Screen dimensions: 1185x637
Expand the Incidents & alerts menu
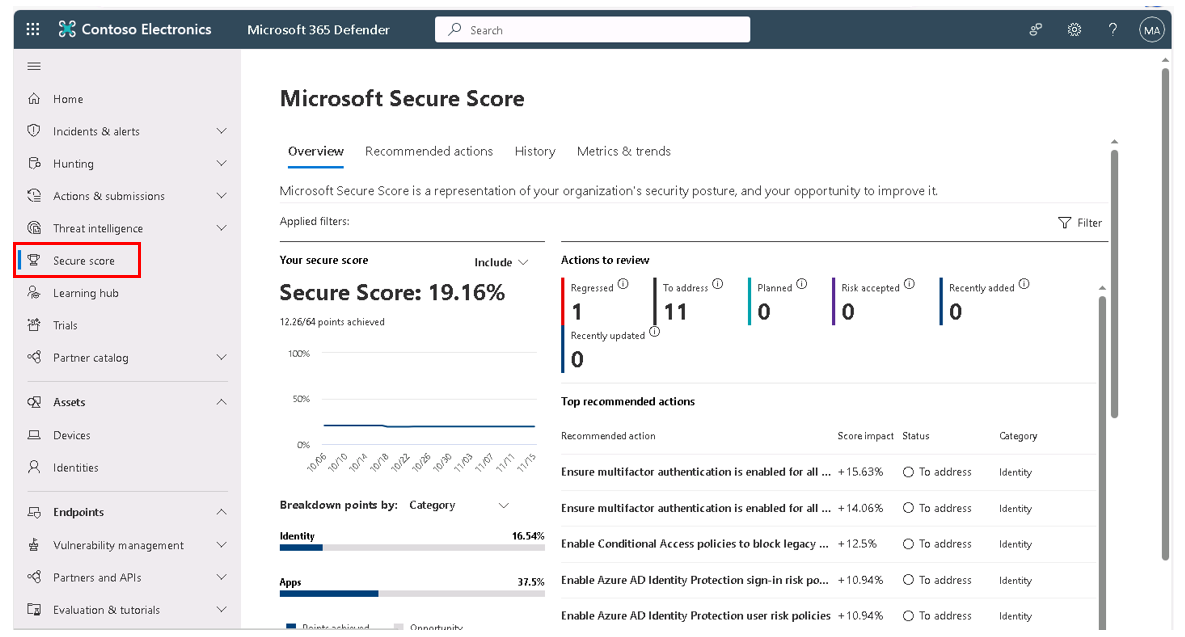221,131
